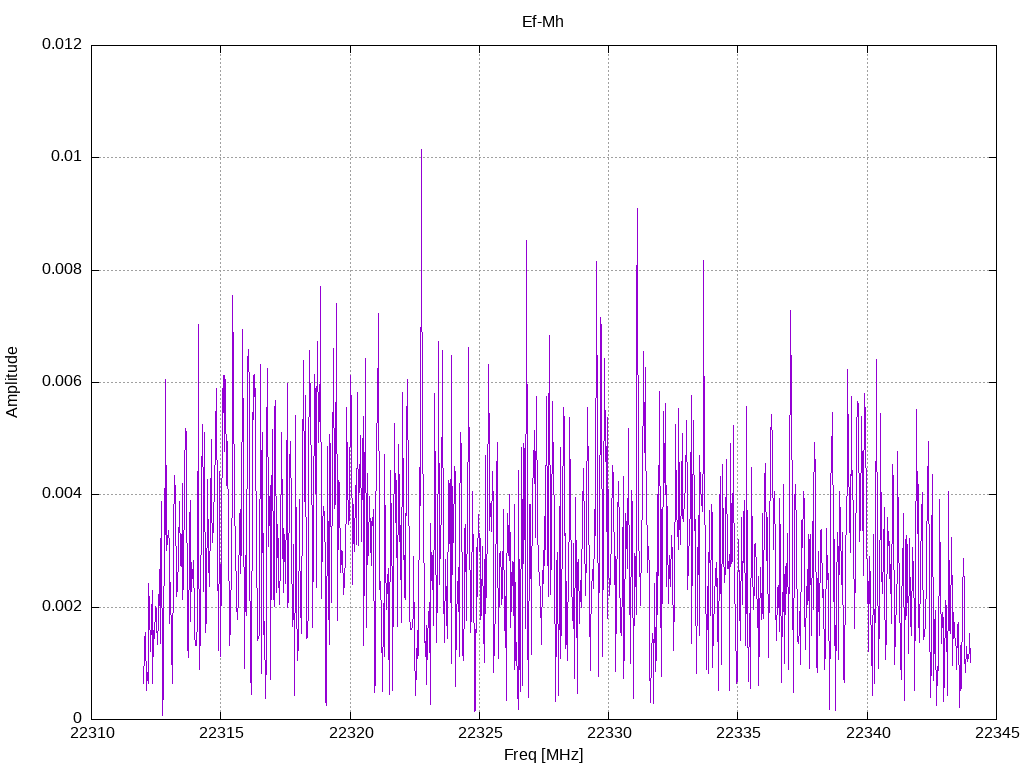Click the x-axis tick value 22315
The width and height of the screenshot is (1024, 768).
click(221, 733)
